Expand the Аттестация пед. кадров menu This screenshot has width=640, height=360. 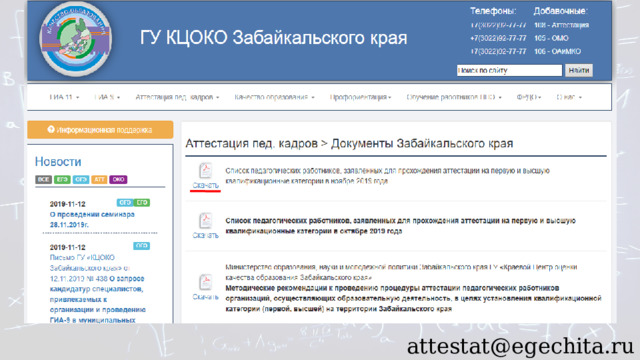[x=177, y=97]
